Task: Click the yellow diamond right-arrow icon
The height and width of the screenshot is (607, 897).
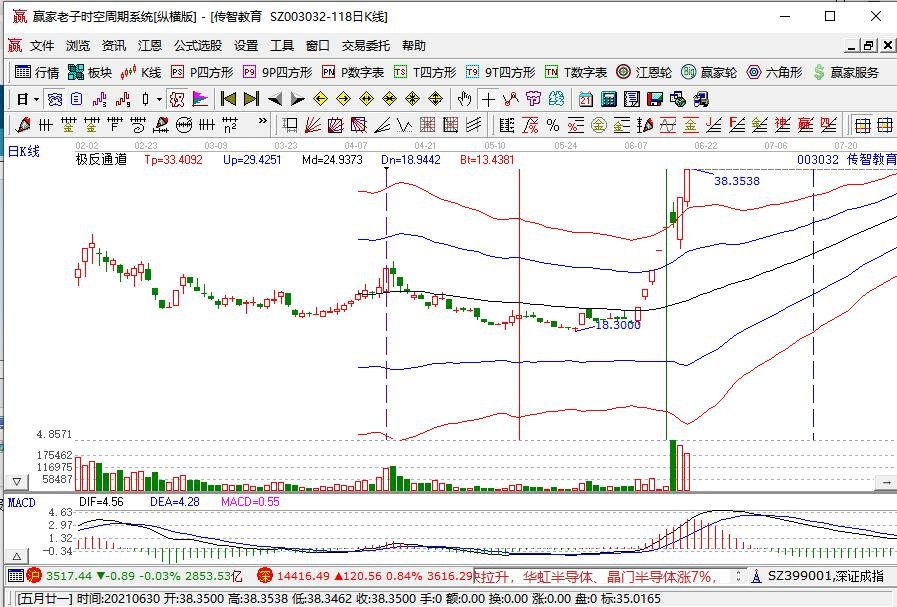Action: [343, 100]
